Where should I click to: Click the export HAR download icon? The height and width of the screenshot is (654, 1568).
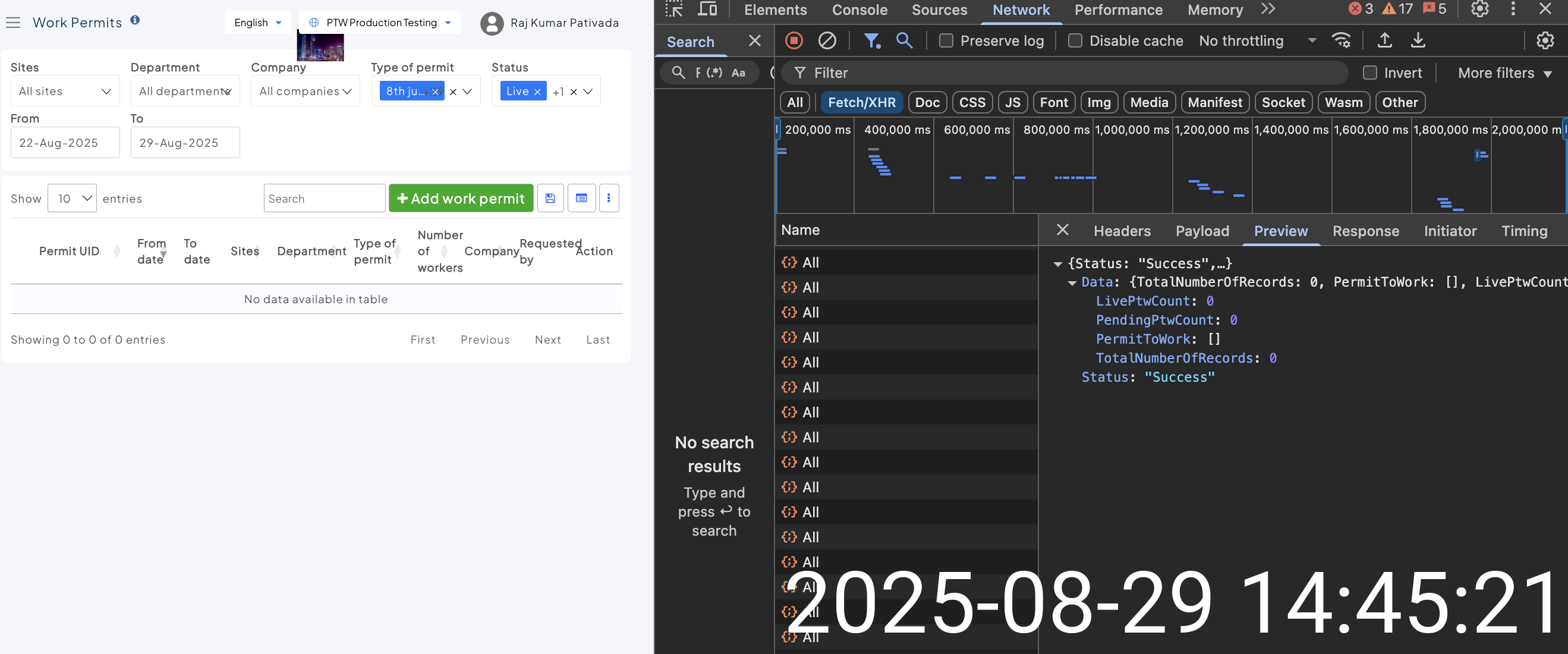[x=1418, y=41]
